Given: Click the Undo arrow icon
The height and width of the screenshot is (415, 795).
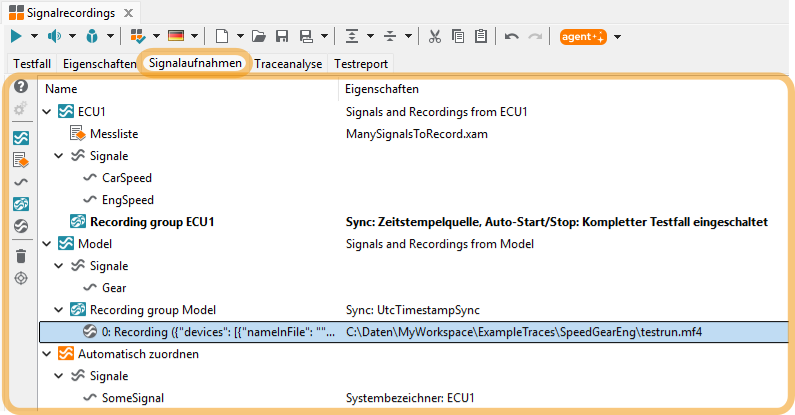Looking at the screenshot, I should 512,36.
